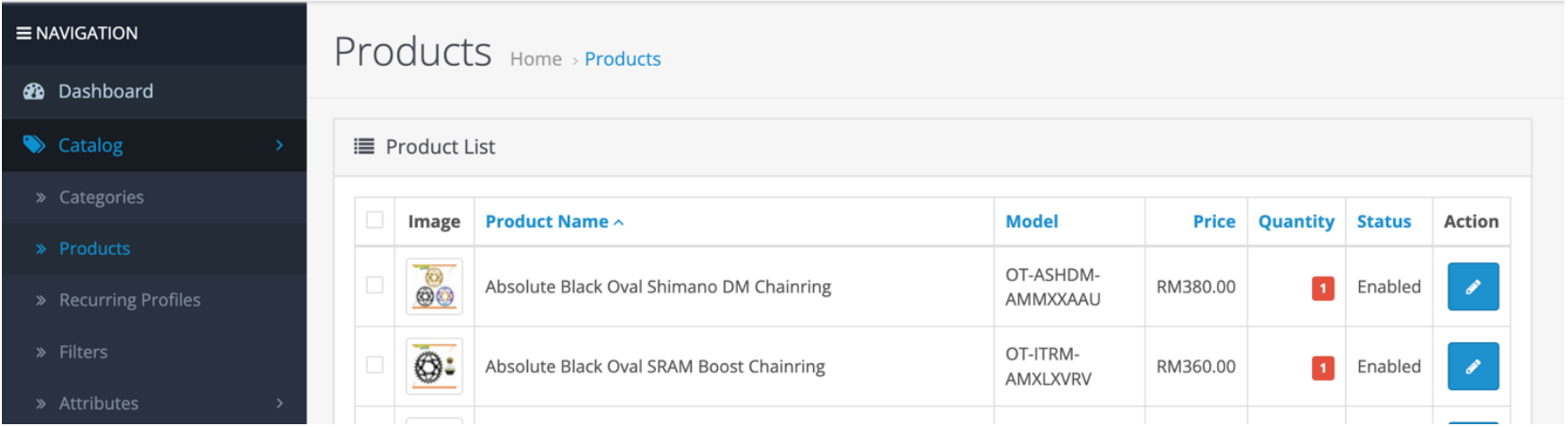The image size is (1568, 427).
Task: Click the hamburger navigation menu icon
Action: pyautogui.click(x=24, y=33)
